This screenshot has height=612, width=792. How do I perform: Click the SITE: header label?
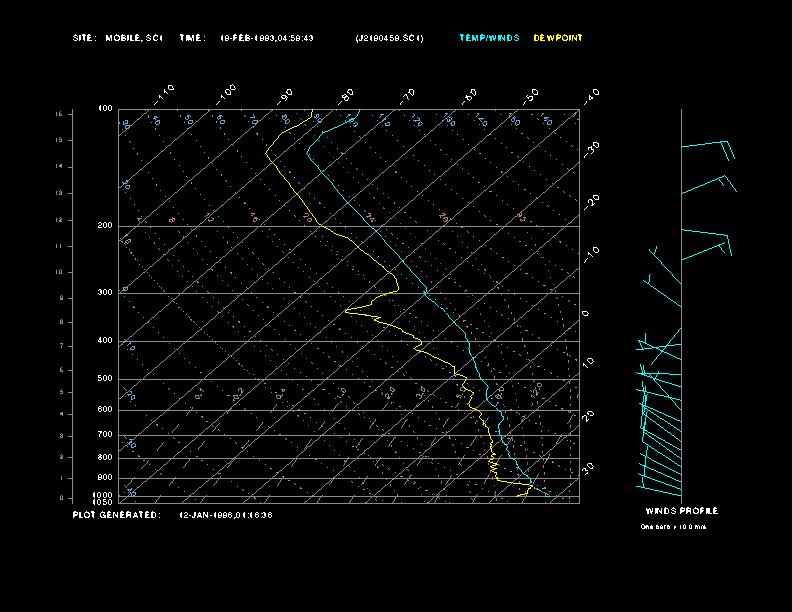click(84, 38)
